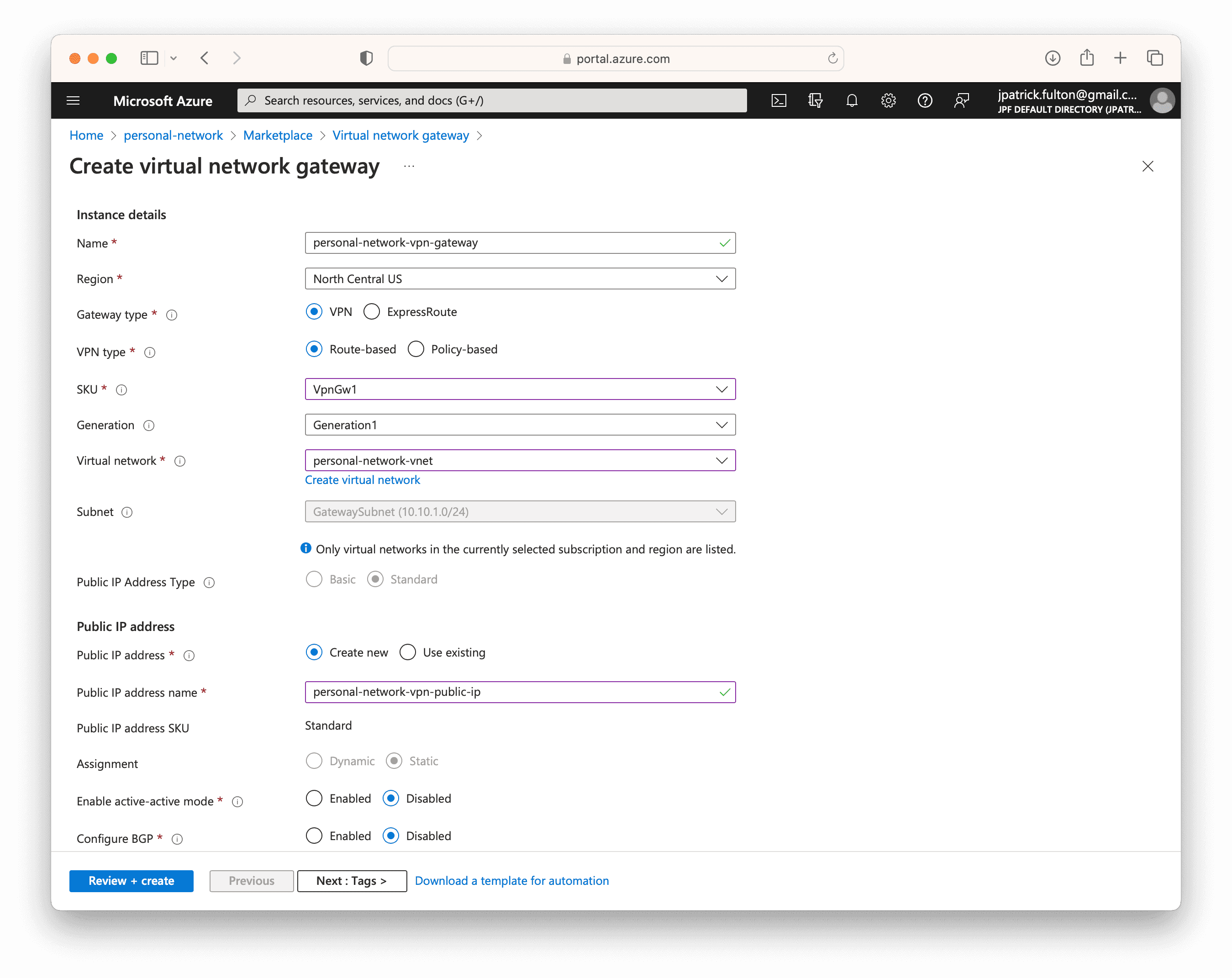
Task: Show info tooltip for Configure BGP
Action: [x=177, y=839]
